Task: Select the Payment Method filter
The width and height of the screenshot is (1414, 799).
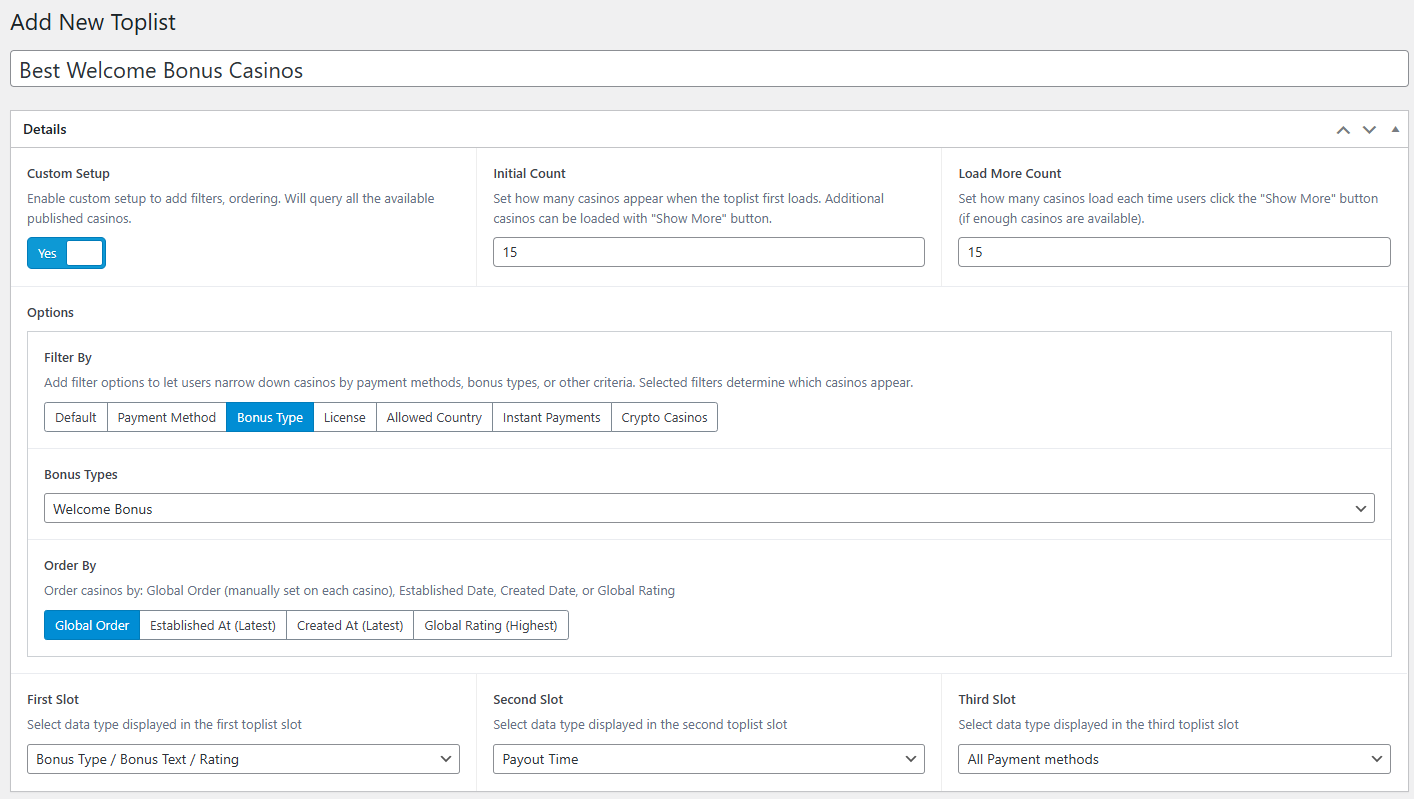Action: (x=166, y=417)
